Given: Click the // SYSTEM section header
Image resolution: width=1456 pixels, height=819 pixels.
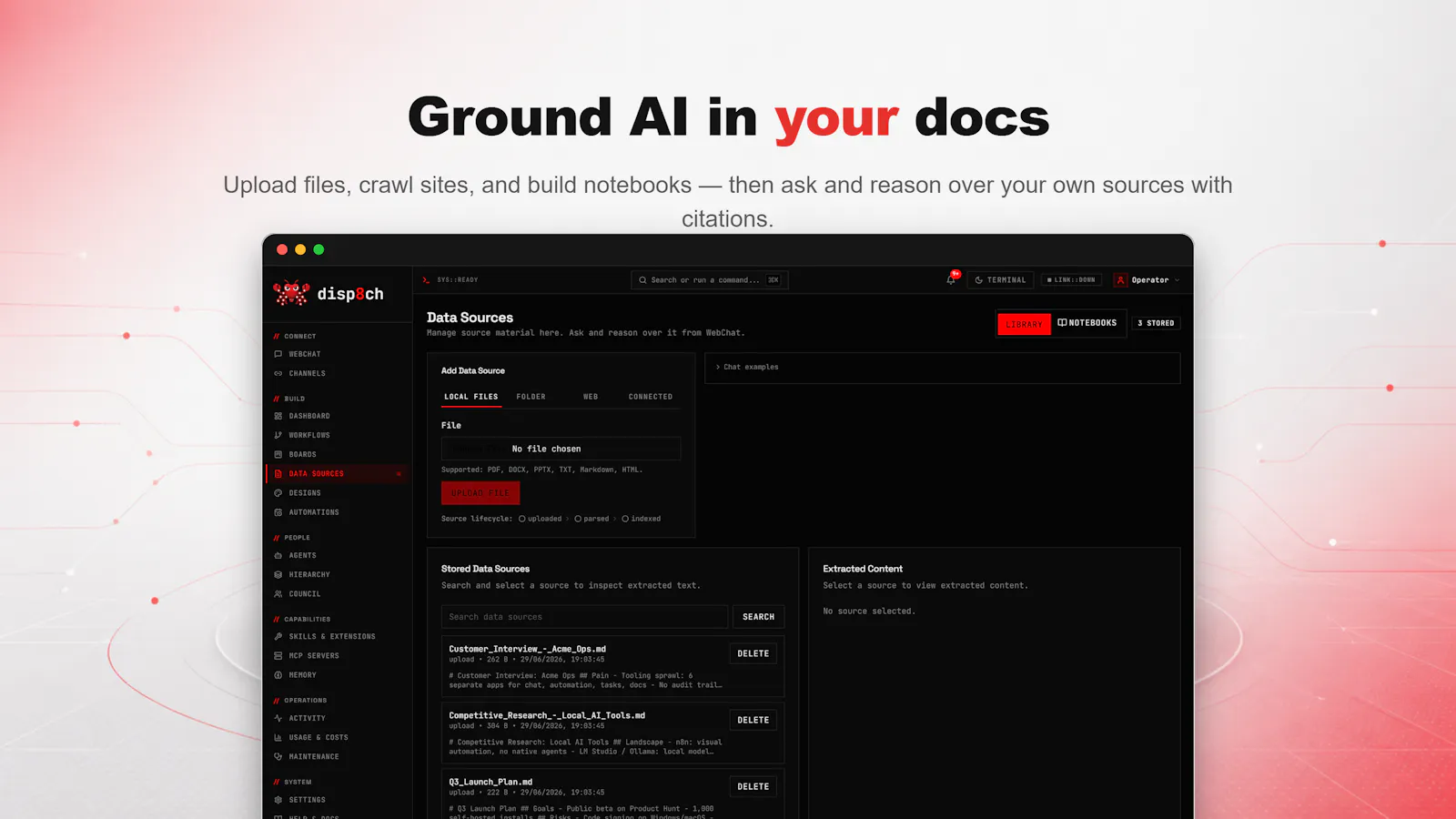Looking at the screenshot, I should (x=292, y=783).
